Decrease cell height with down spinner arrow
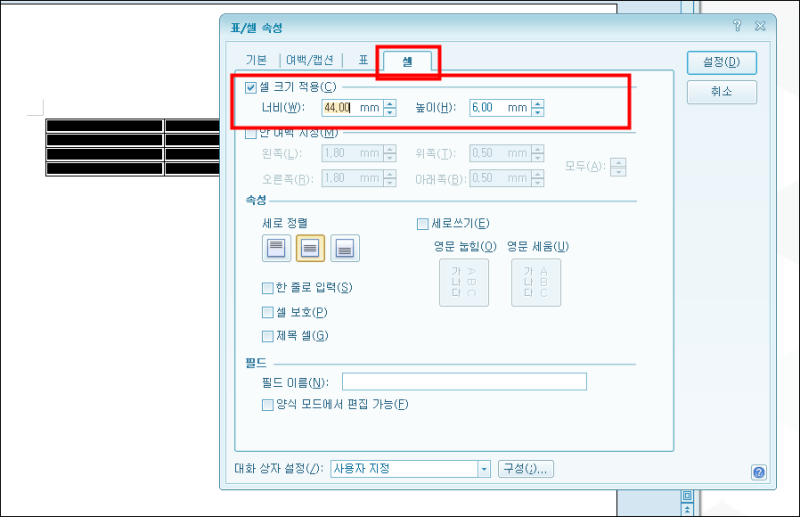The image size is (800, 517). [x=538, y=112]
